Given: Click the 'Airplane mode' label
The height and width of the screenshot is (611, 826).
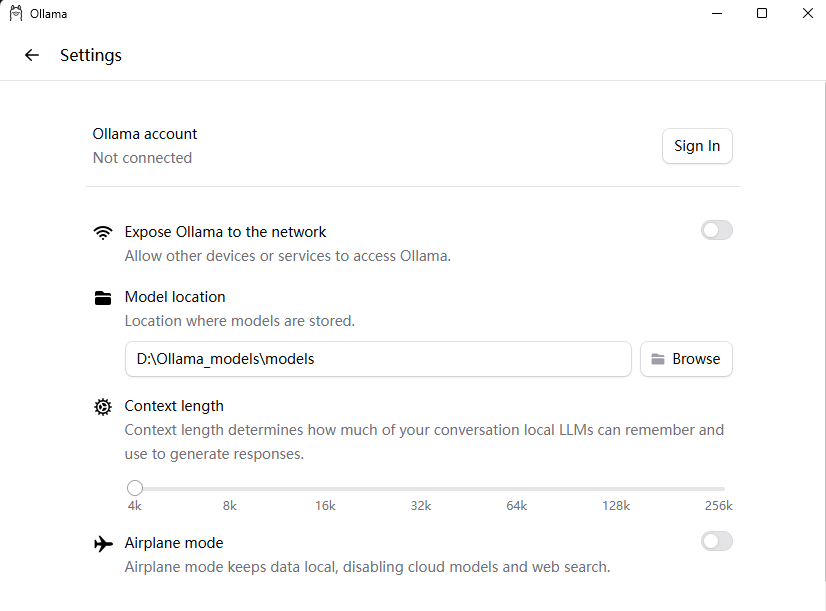Looking at the screenshot, I should coord(174,543).
